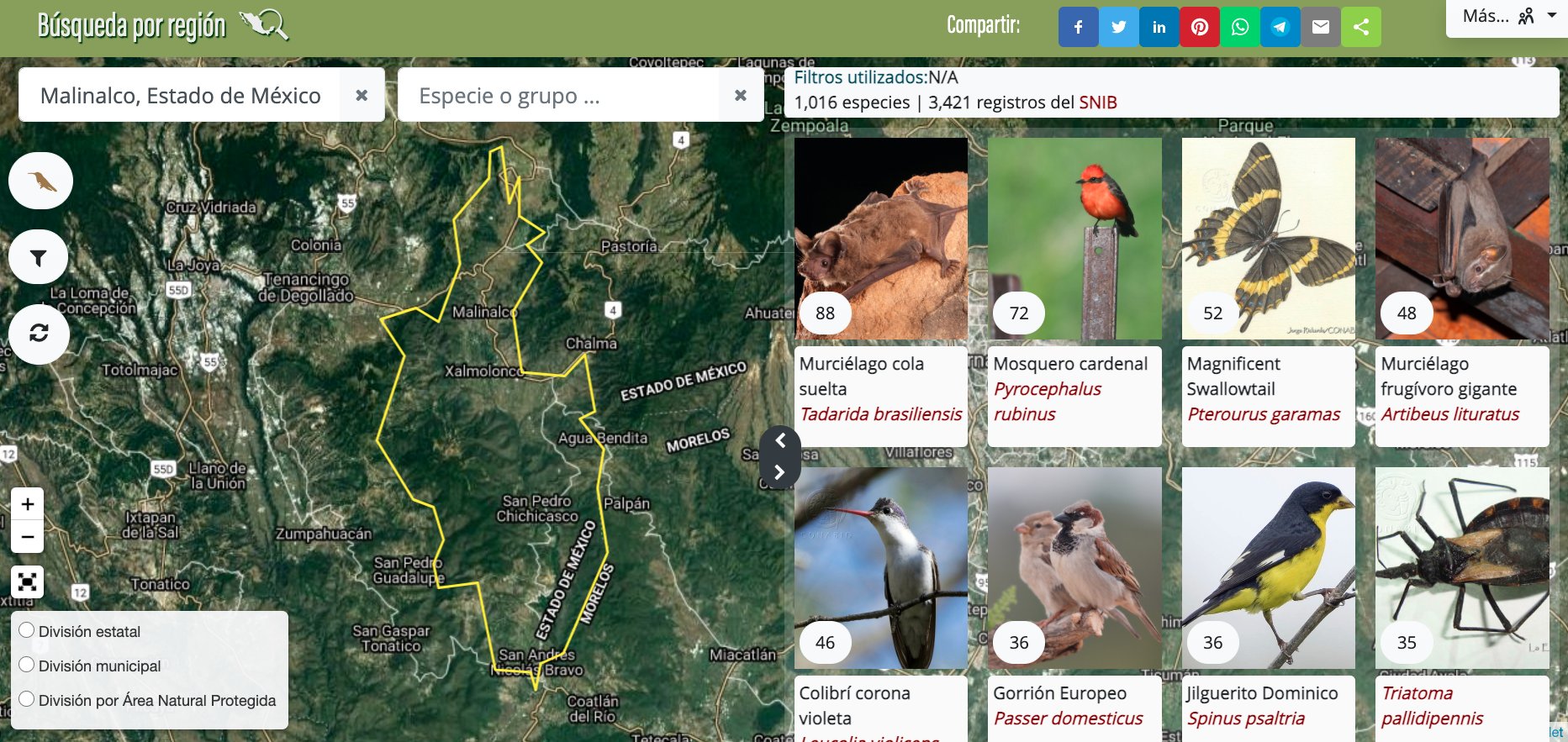Viewport: 1568px width, 742px height.
Task: Click the 48 records badge
Action: pyautogui.click(x=1407, y=313)
